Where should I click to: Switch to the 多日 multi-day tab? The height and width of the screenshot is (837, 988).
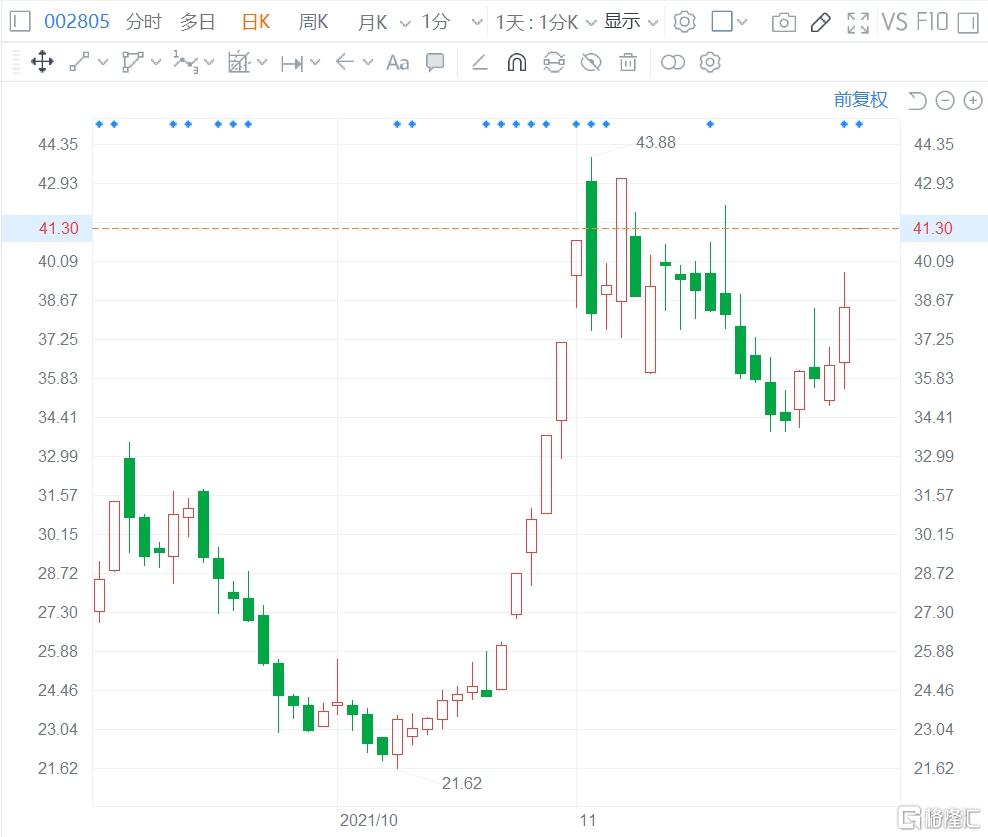[197, 22]
